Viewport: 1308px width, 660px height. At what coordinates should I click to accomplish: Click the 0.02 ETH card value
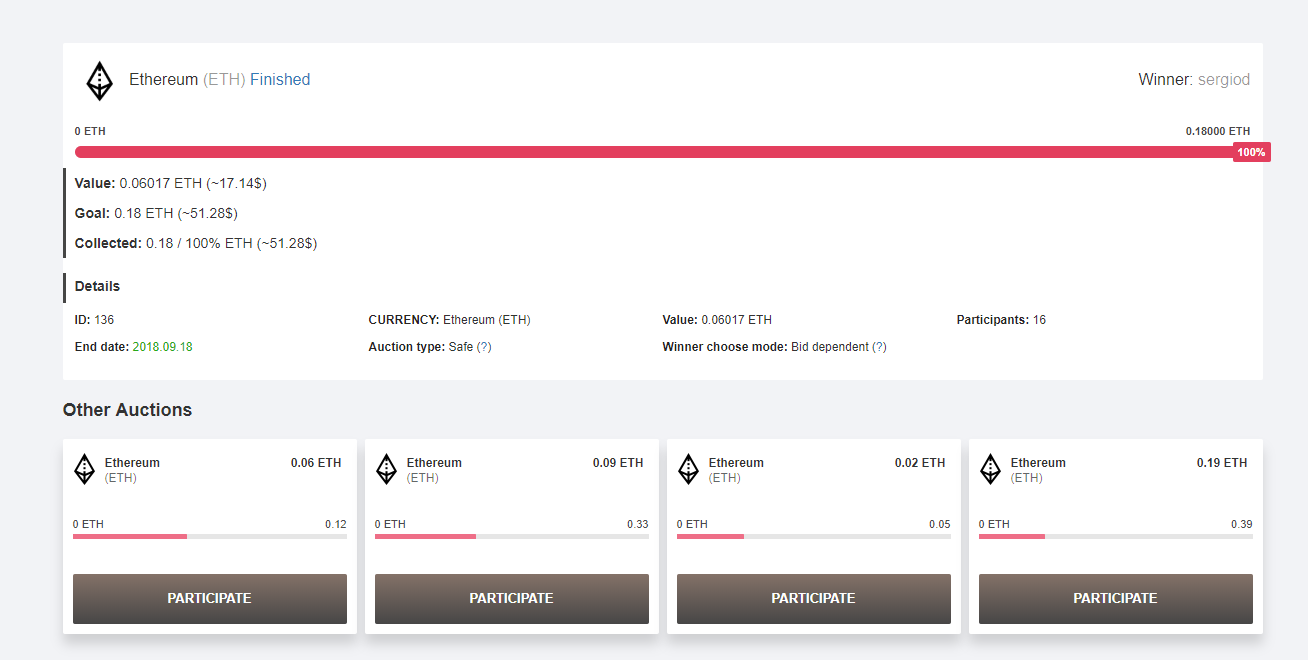click(x=920, y=463)
